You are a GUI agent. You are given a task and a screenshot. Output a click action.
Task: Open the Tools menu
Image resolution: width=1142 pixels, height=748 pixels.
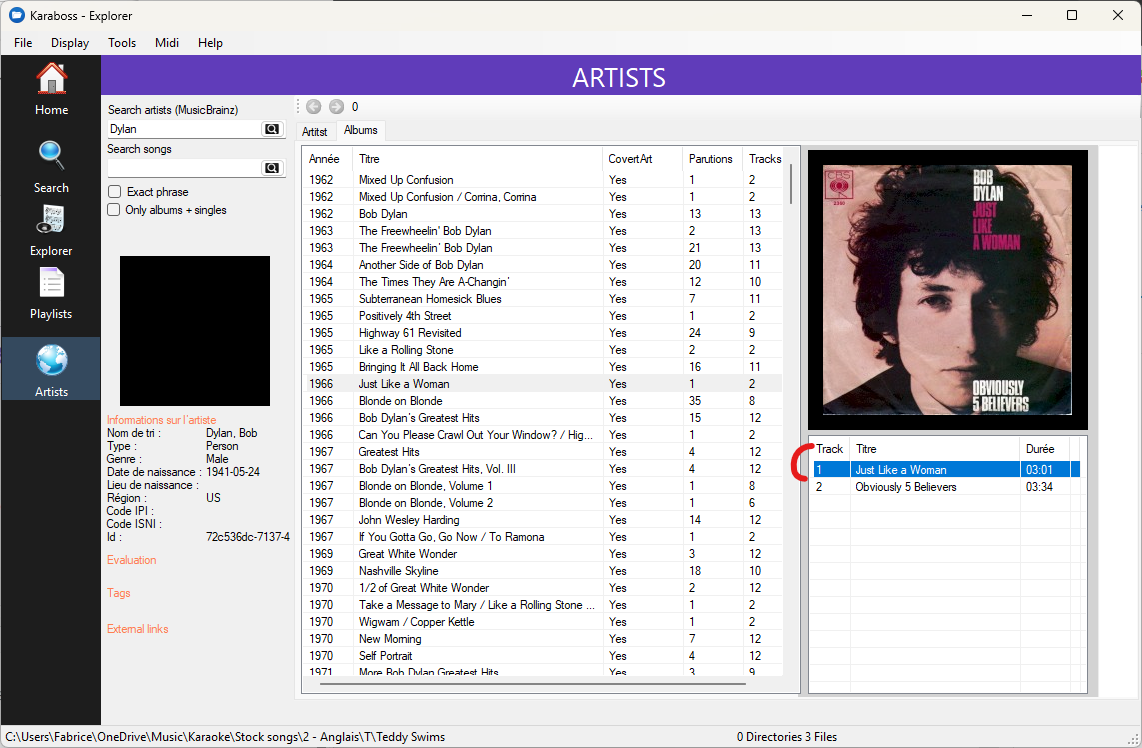point(122,43)
